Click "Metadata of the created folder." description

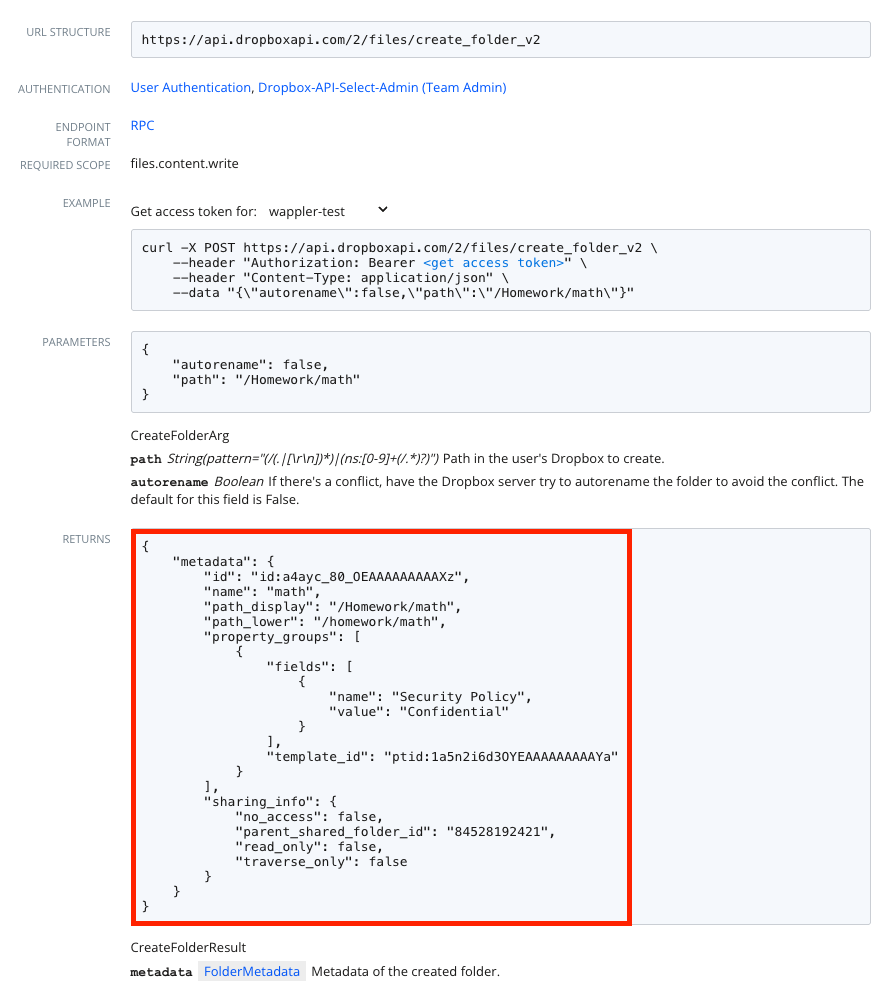[x=405, y=971]
